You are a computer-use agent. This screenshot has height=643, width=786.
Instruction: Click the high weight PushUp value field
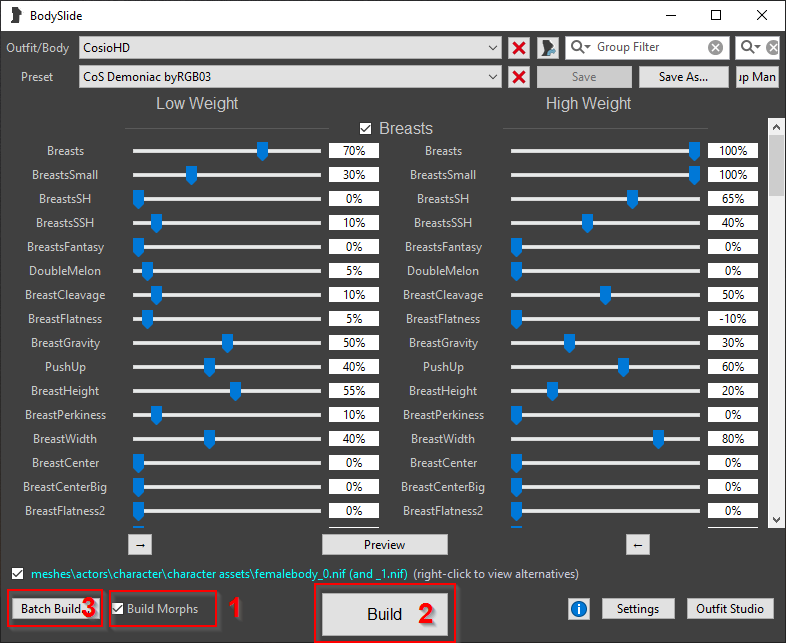coord(733,367)
